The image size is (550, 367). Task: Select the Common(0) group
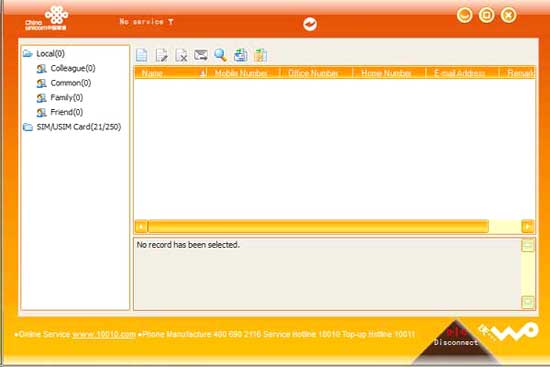tap(71, 83)
